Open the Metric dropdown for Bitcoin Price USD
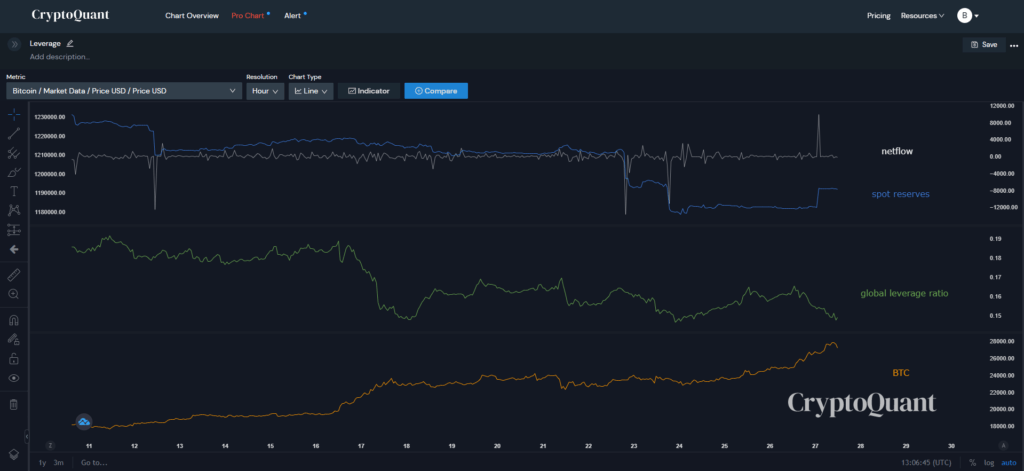 pyautogui.click(x=123, y=91)
